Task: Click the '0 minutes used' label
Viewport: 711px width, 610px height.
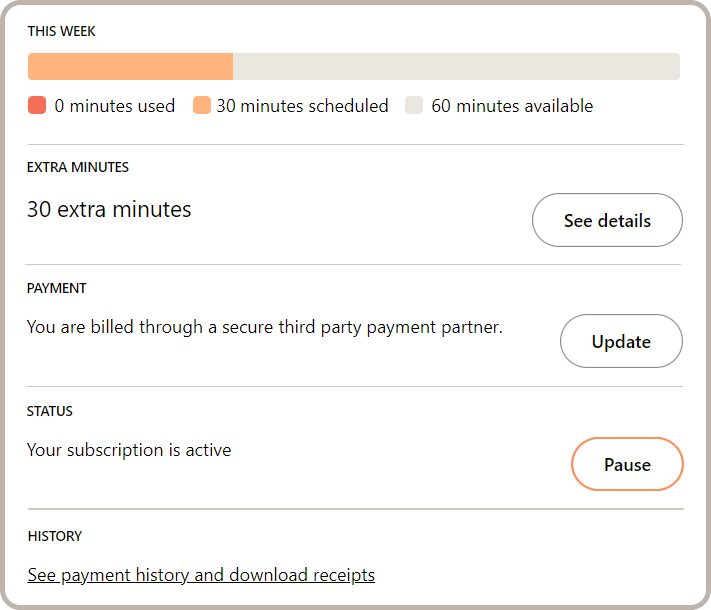Action: tap(115, 106)
